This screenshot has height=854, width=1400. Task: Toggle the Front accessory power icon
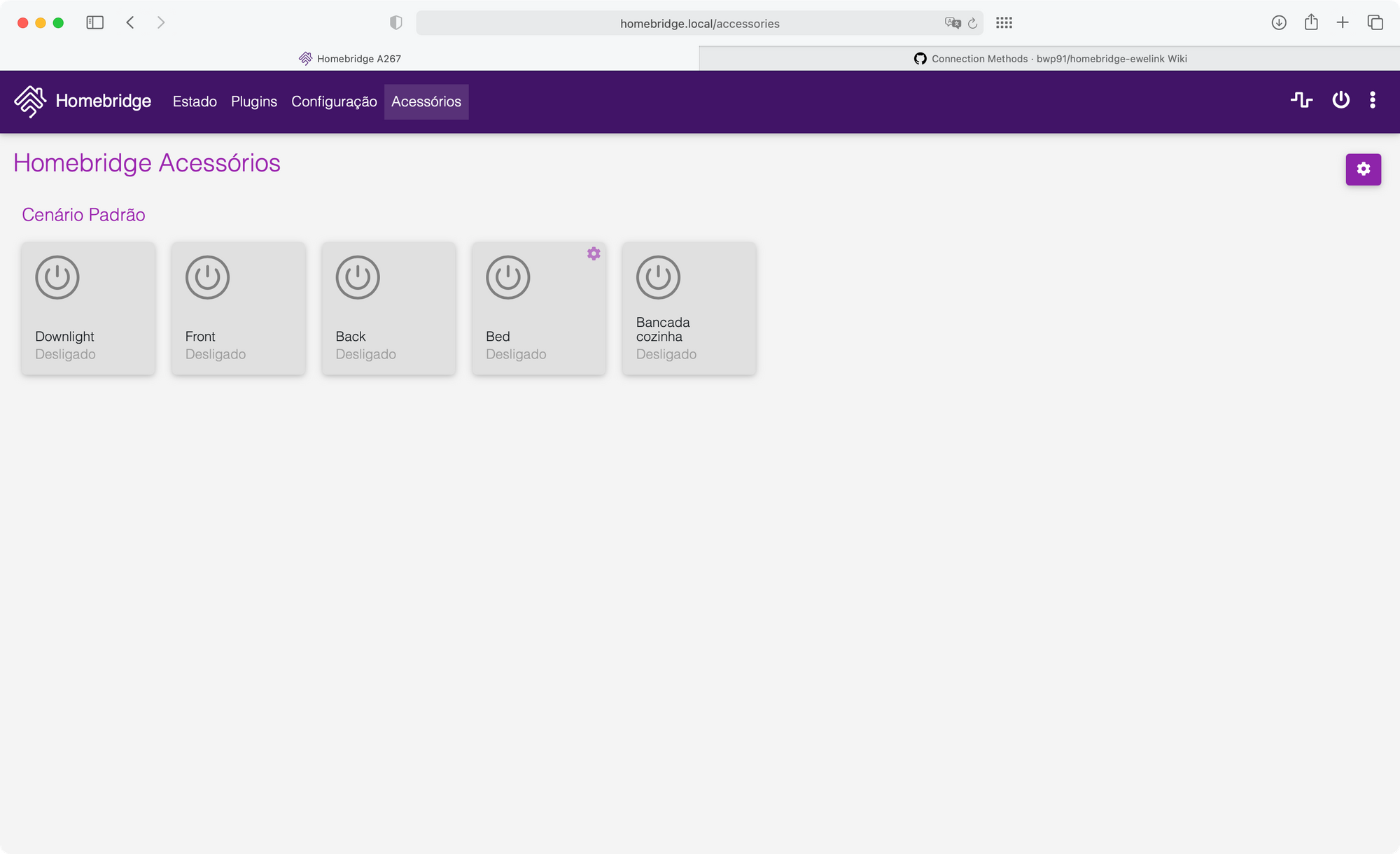point(207,277)
